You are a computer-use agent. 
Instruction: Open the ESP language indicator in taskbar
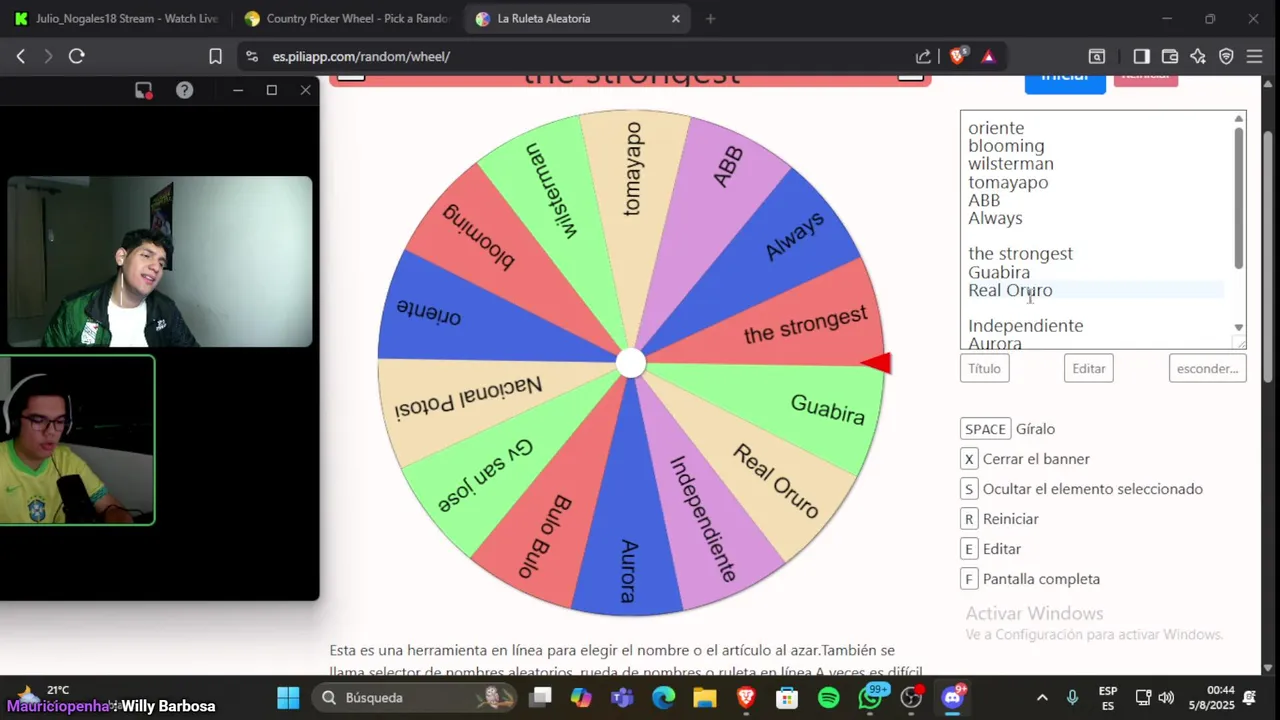[x=1108, y=697]
